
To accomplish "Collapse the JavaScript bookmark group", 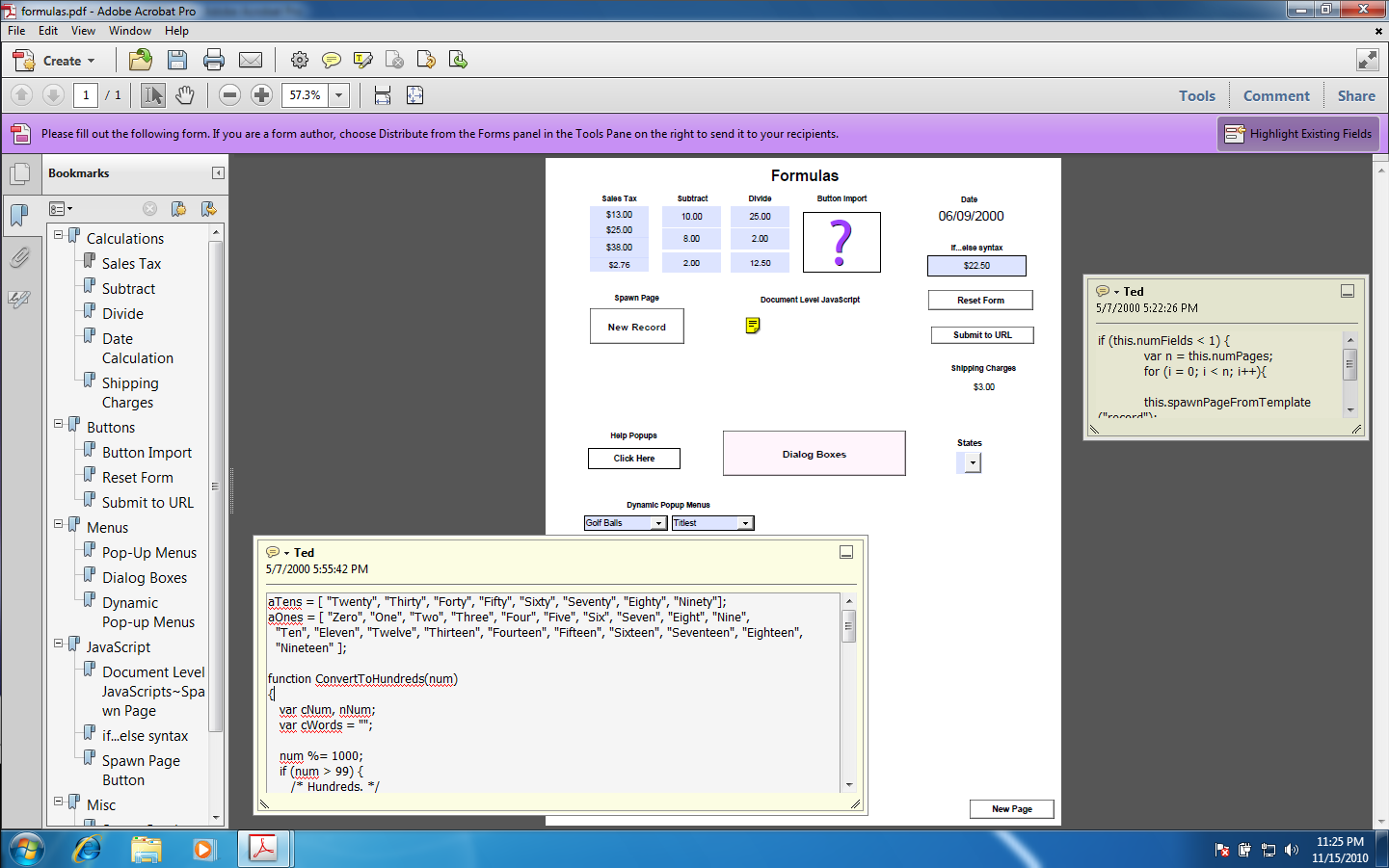I will tap(59, 644).
